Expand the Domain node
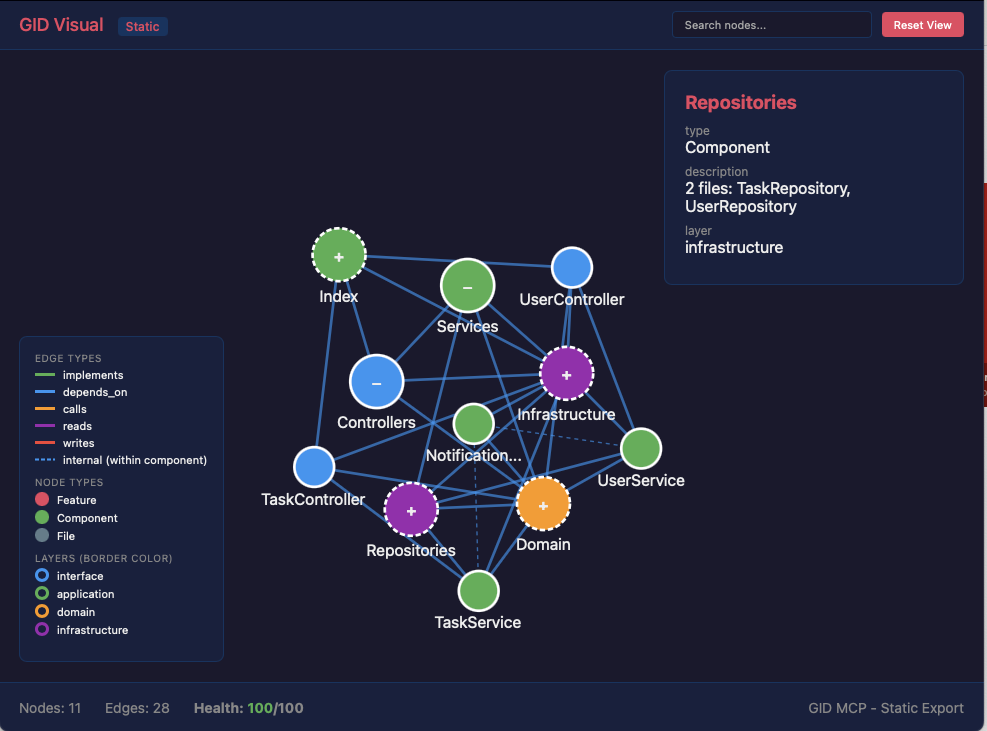The image size is (987, 731). point(543,504)
